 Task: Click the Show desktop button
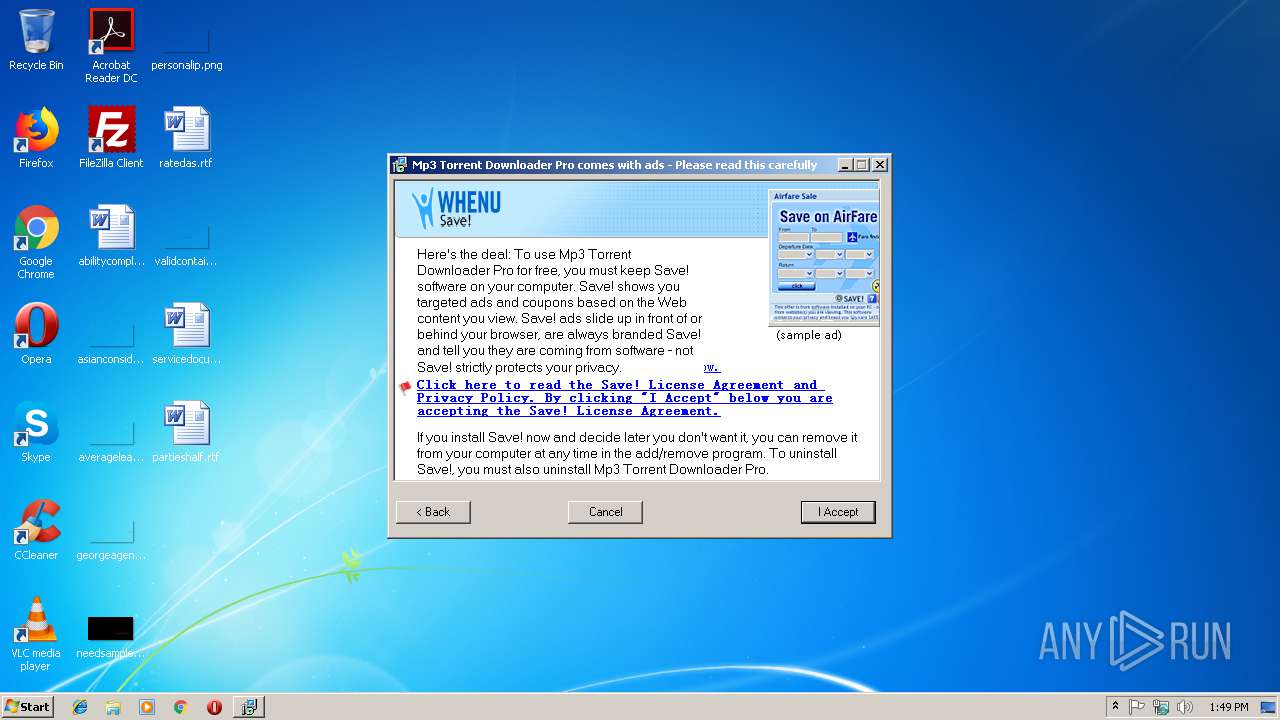click(1269, 707)
